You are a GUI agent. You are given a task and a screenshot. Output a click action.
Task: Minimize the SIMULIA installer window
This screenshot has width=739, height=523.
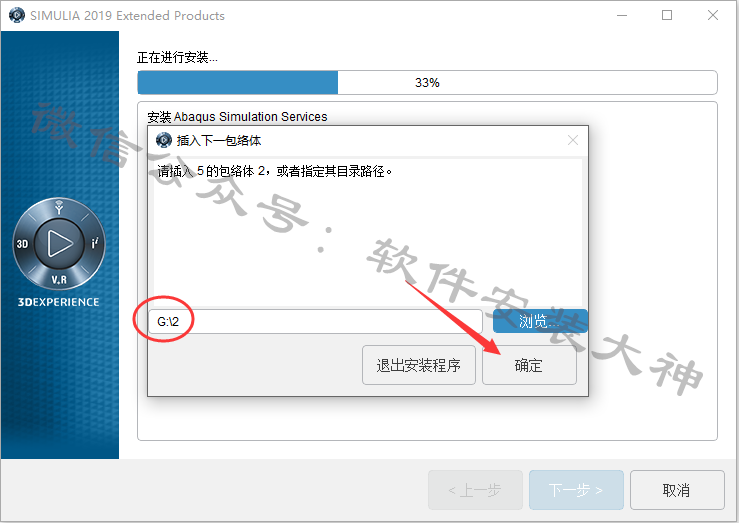click(622, 16)
